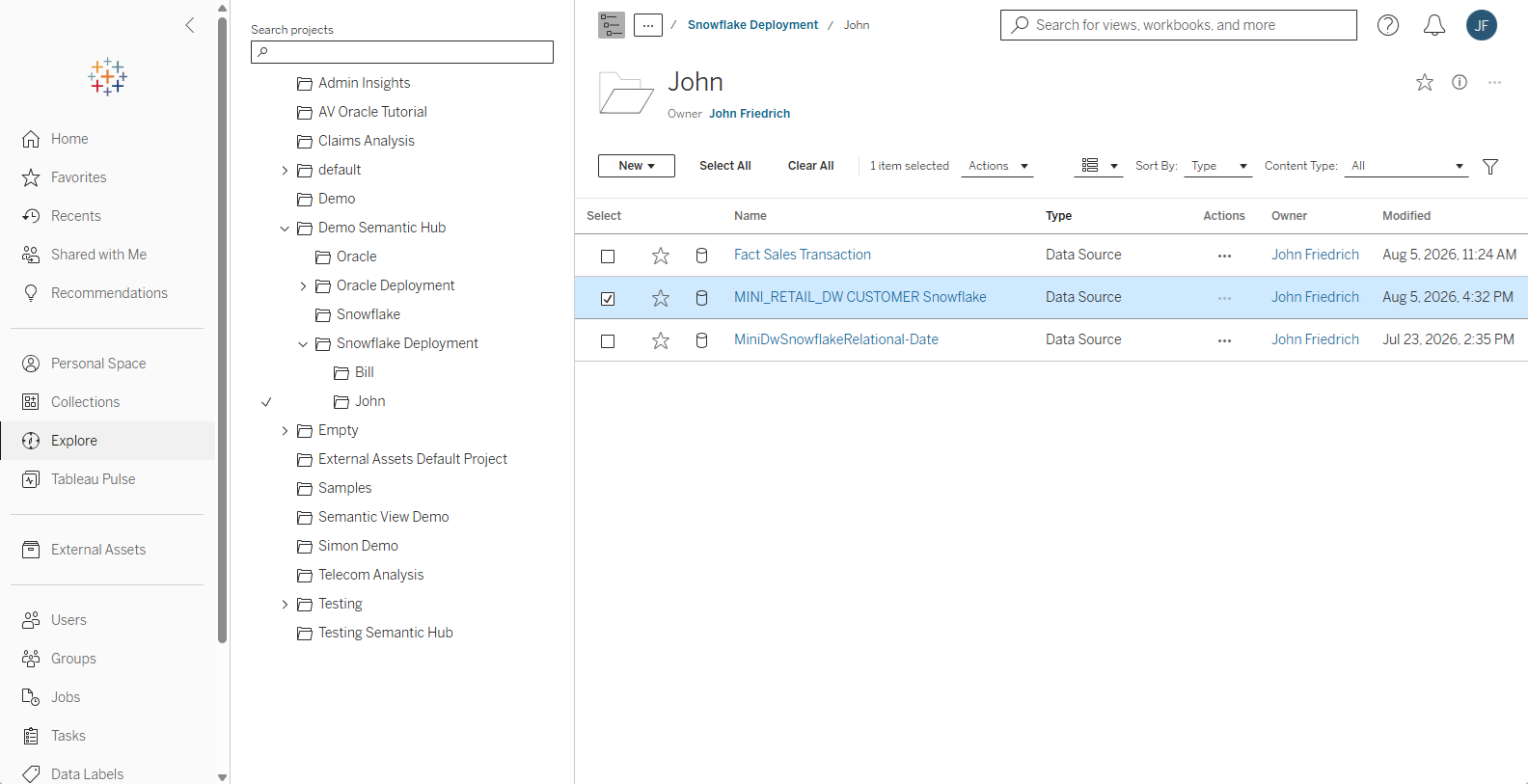Open Recommendations in sidebar
Image resolution: width=1528 pixels, height=784 pixels.
tap(110, 293)
